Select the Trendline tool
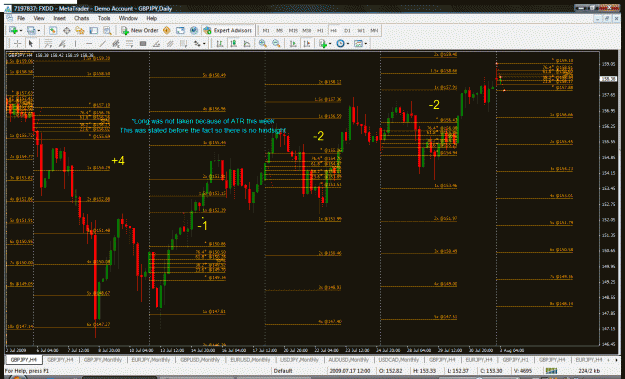 pyautogui.click(x=102, y=44)
